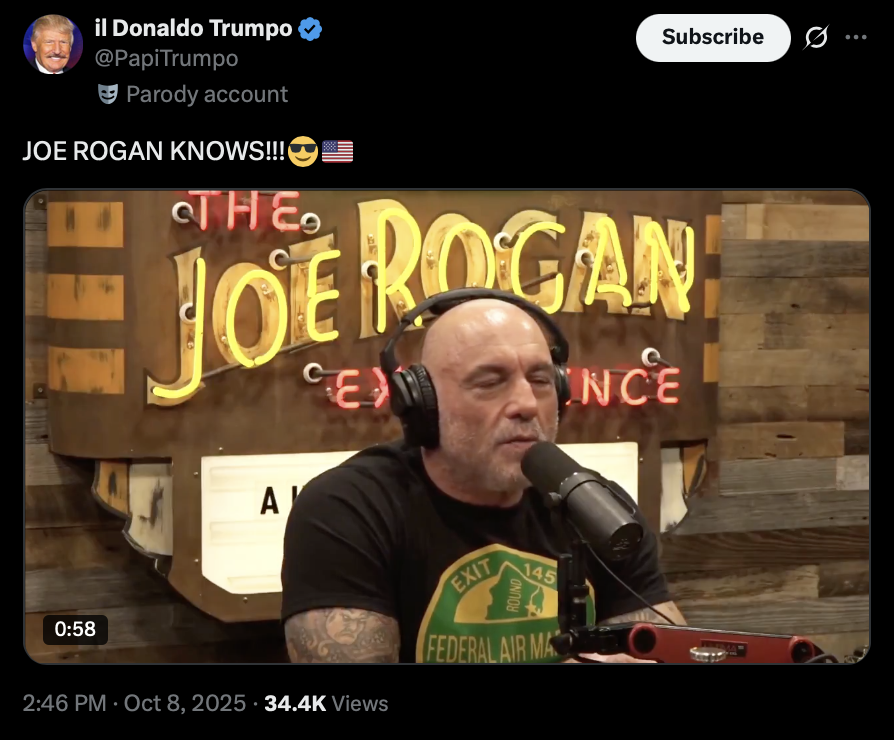
Task: Open the il Donaldo Trumpo profile avatar
Action: (53, 44)
